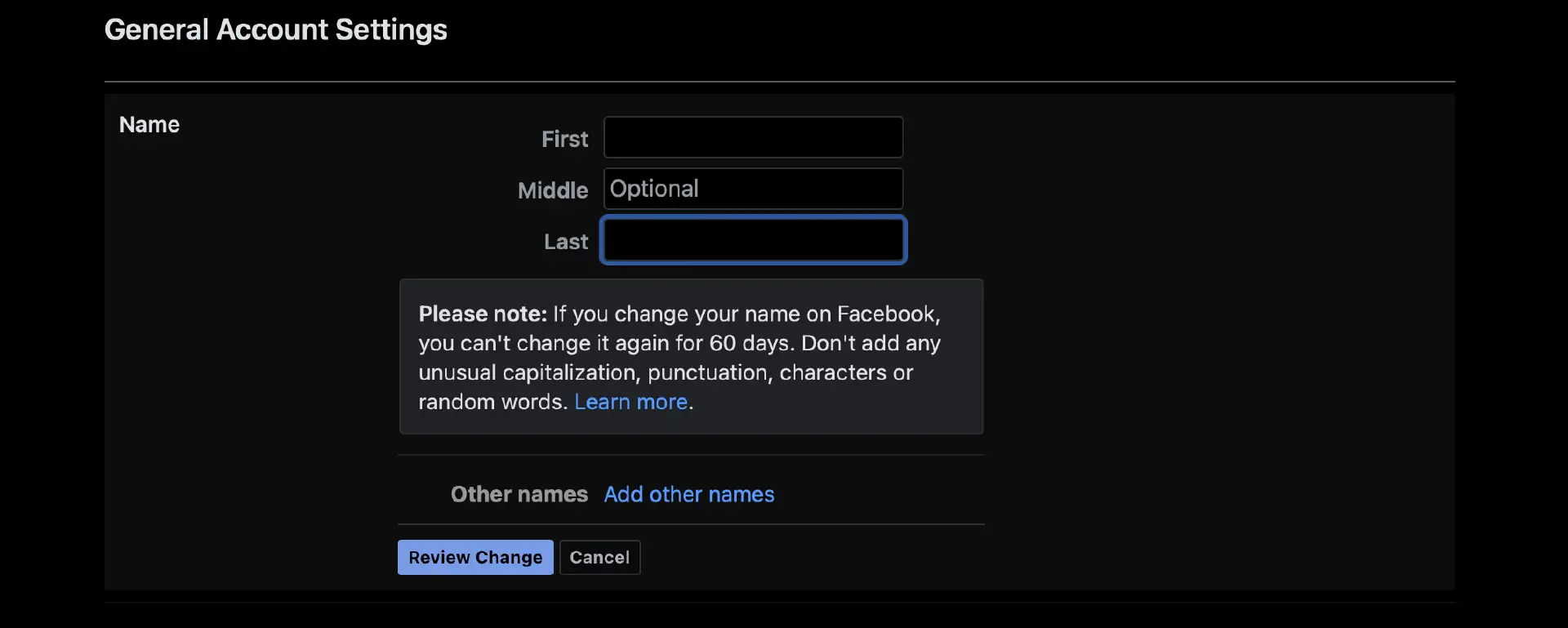Image resolution: width=1568 pixels, height=628 pixels.
Task: Click the General Account Settings heading
Action: click(x=275, y=30)
